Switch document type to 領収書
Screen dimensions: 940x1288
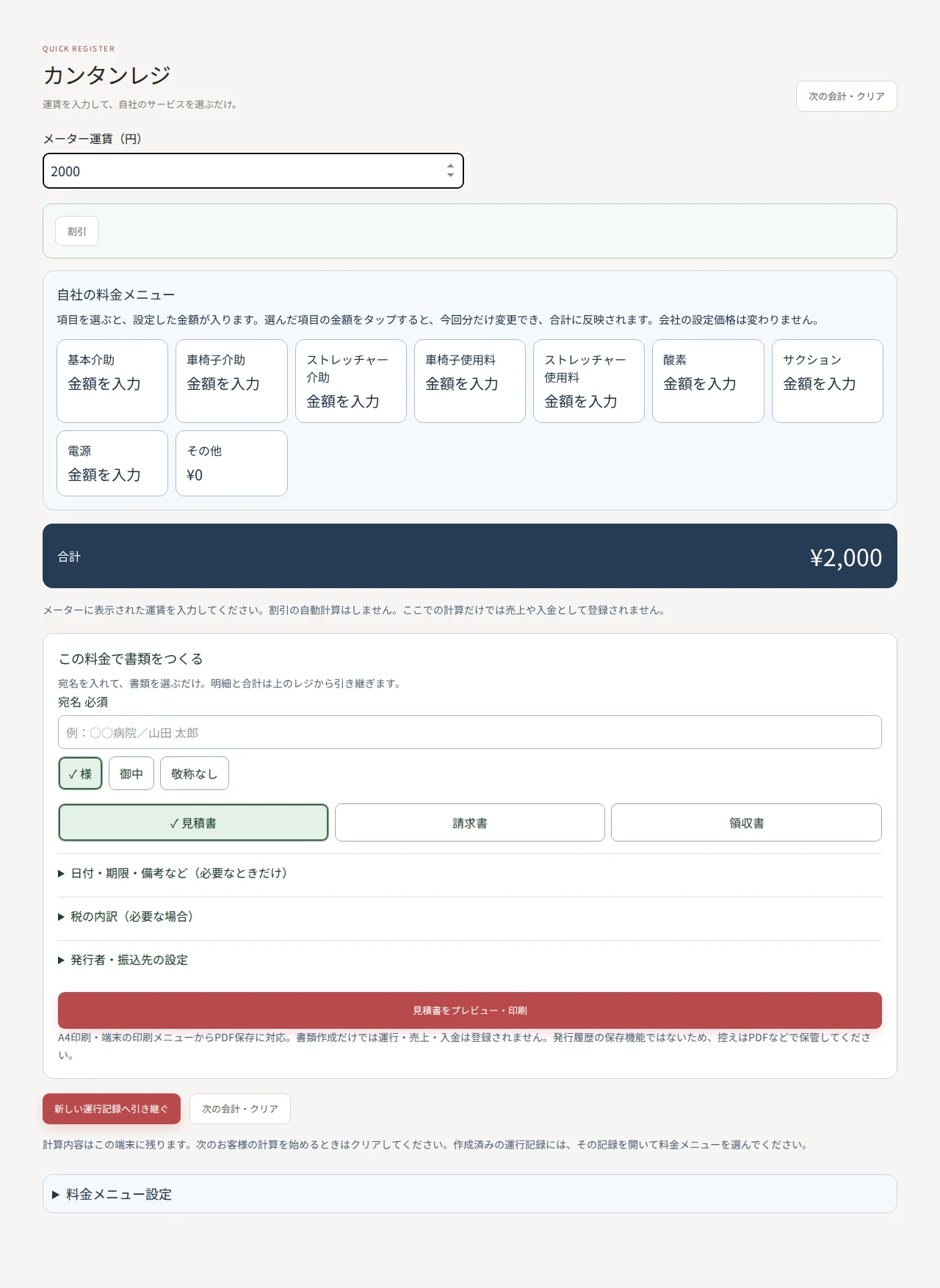coord(746,822)
